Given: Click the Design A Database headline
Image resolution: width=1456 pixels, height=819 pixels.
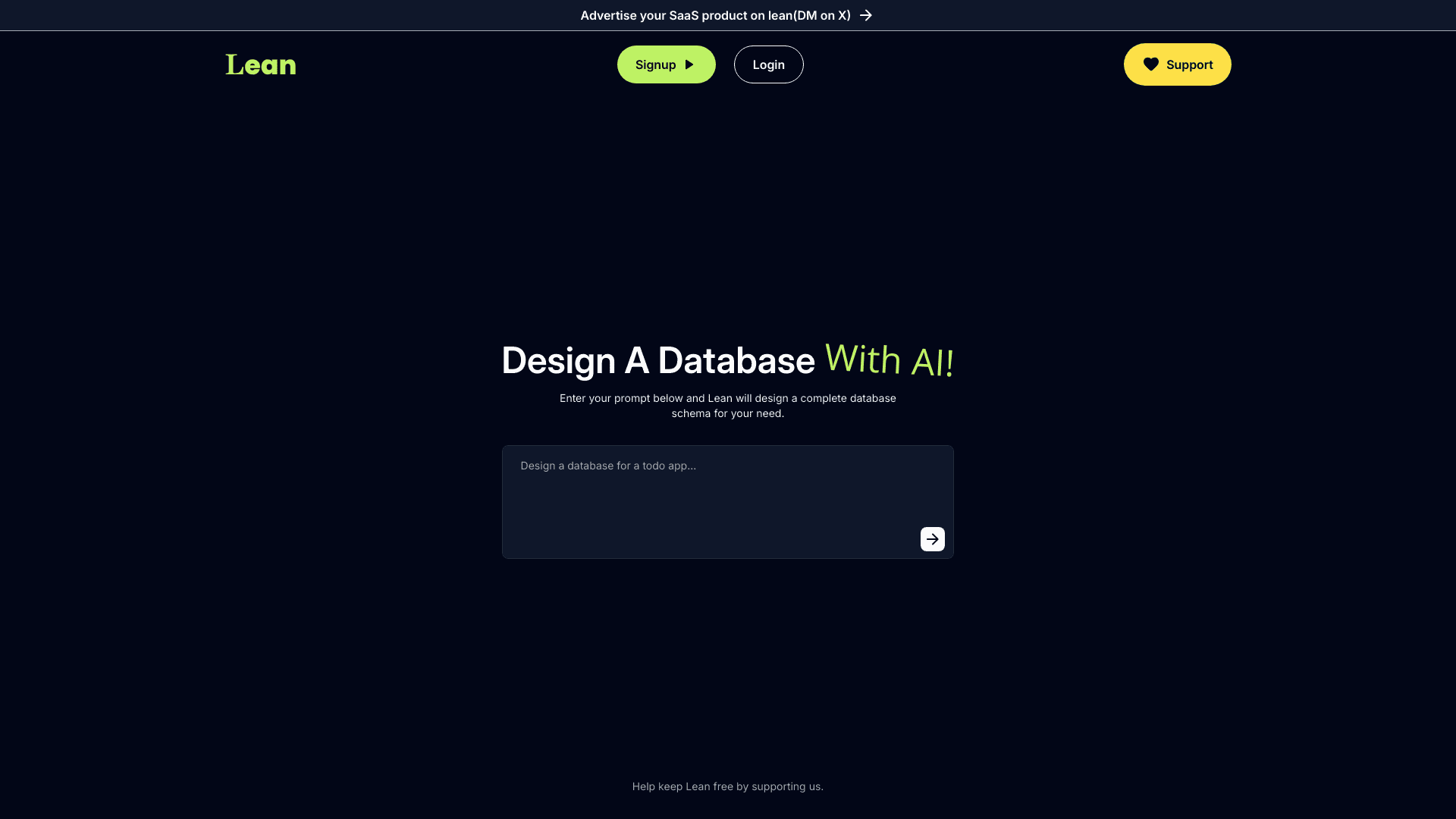Looking at the screenshot, I should [658, 361].
